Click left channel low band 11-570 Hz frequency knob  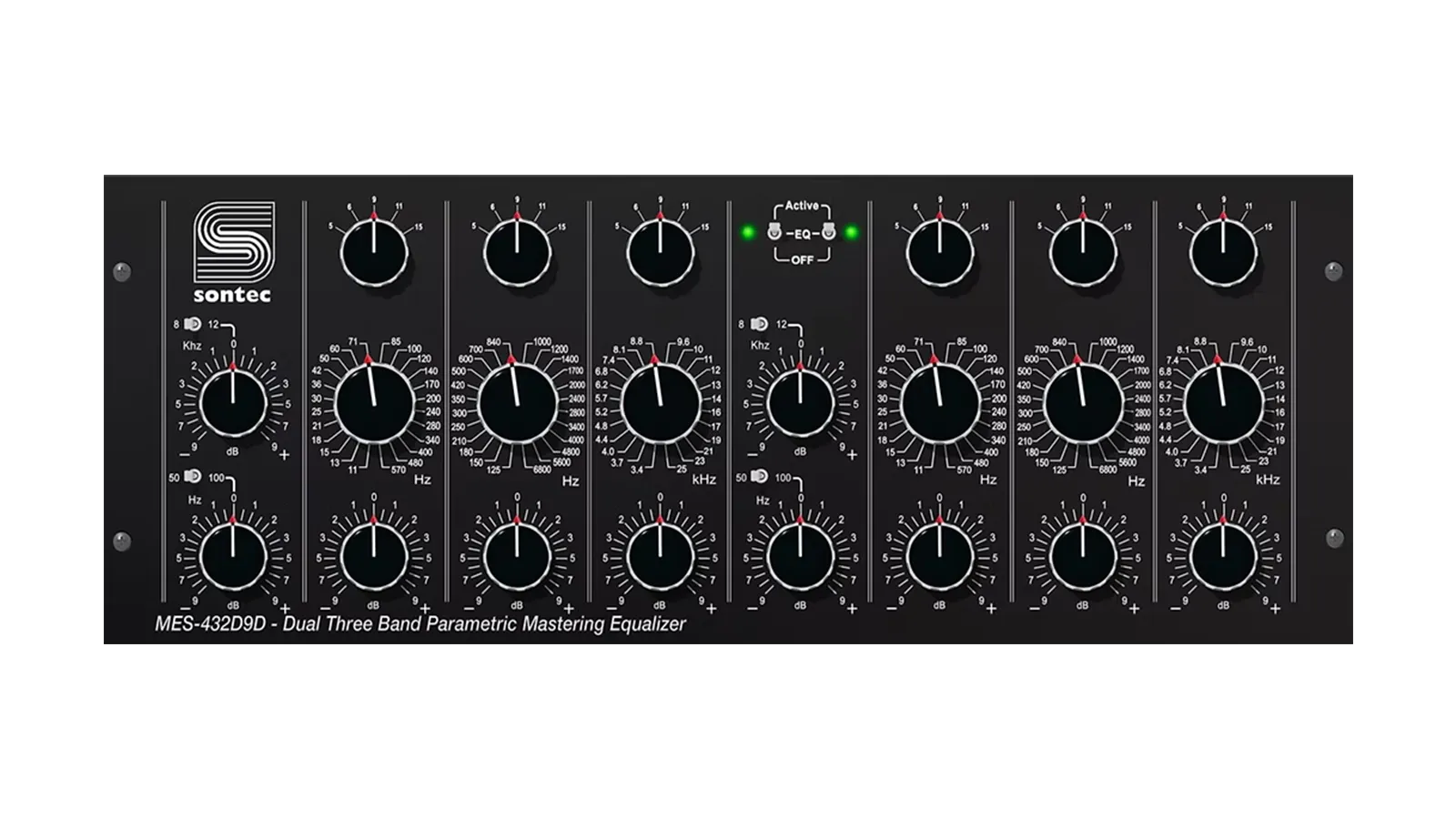coord(374,404)
